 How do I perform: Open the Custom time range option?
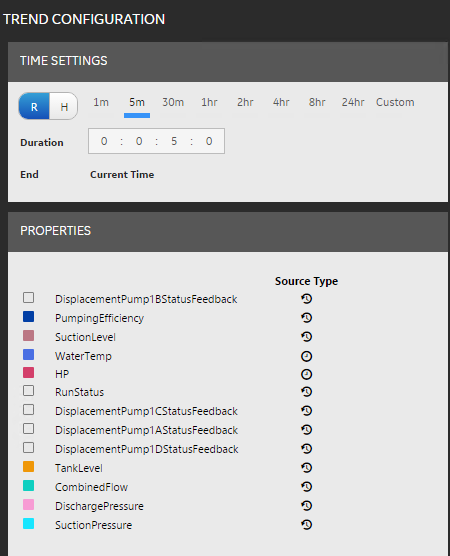click(x=395, y=102)
